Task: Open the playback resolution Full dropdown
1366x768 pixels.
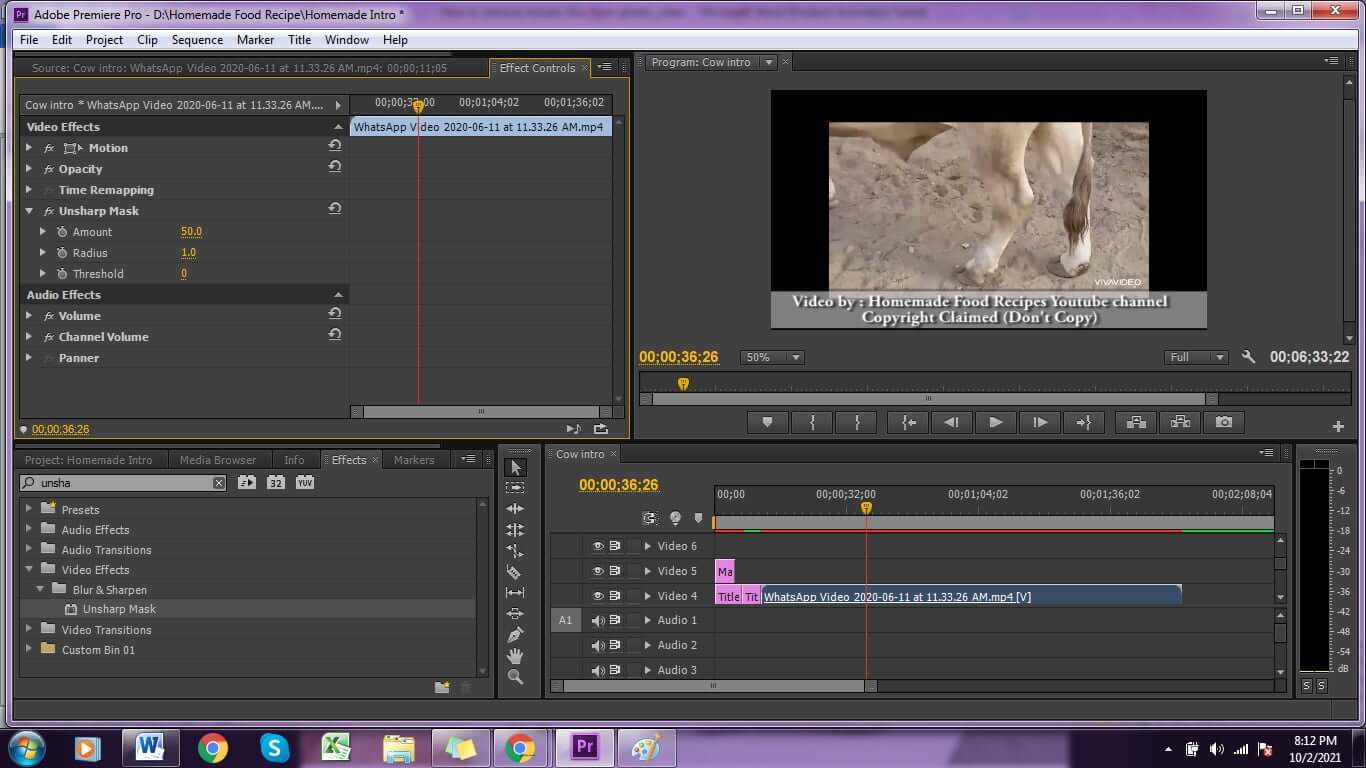Action: click(x=1196, y=357)
